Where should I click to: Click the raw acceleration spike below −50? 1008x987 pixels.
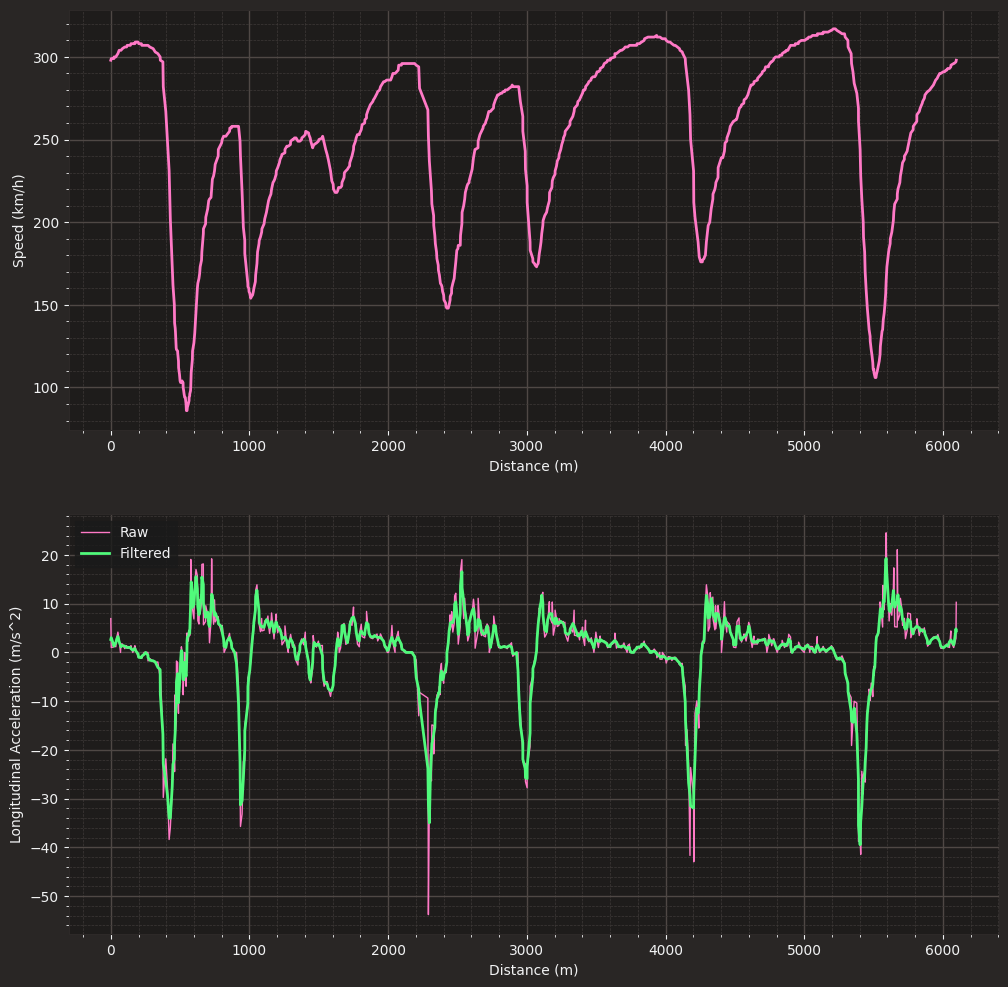[x=428, y=913]
